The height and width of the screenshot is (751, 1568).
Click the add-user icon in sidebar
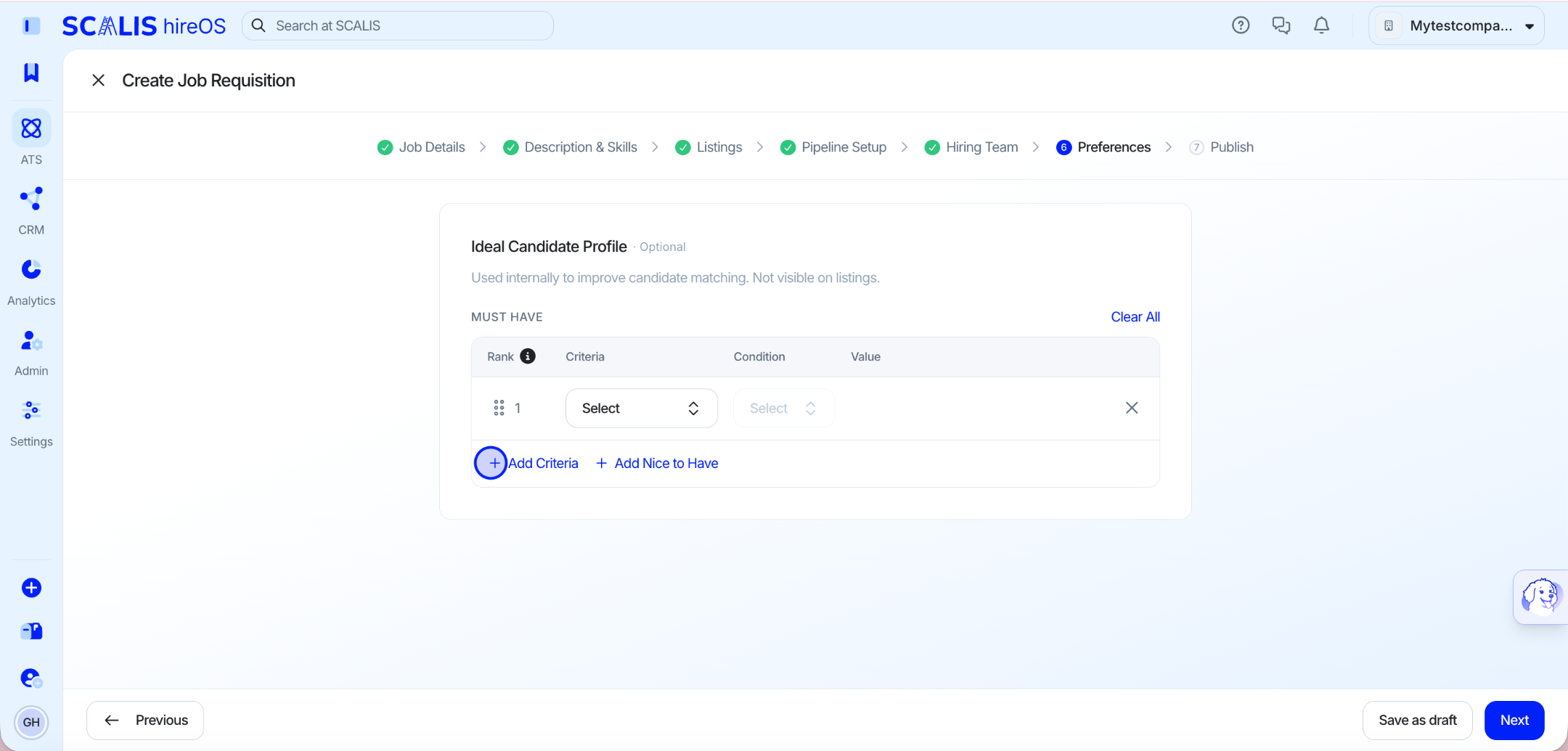point(31,678)
